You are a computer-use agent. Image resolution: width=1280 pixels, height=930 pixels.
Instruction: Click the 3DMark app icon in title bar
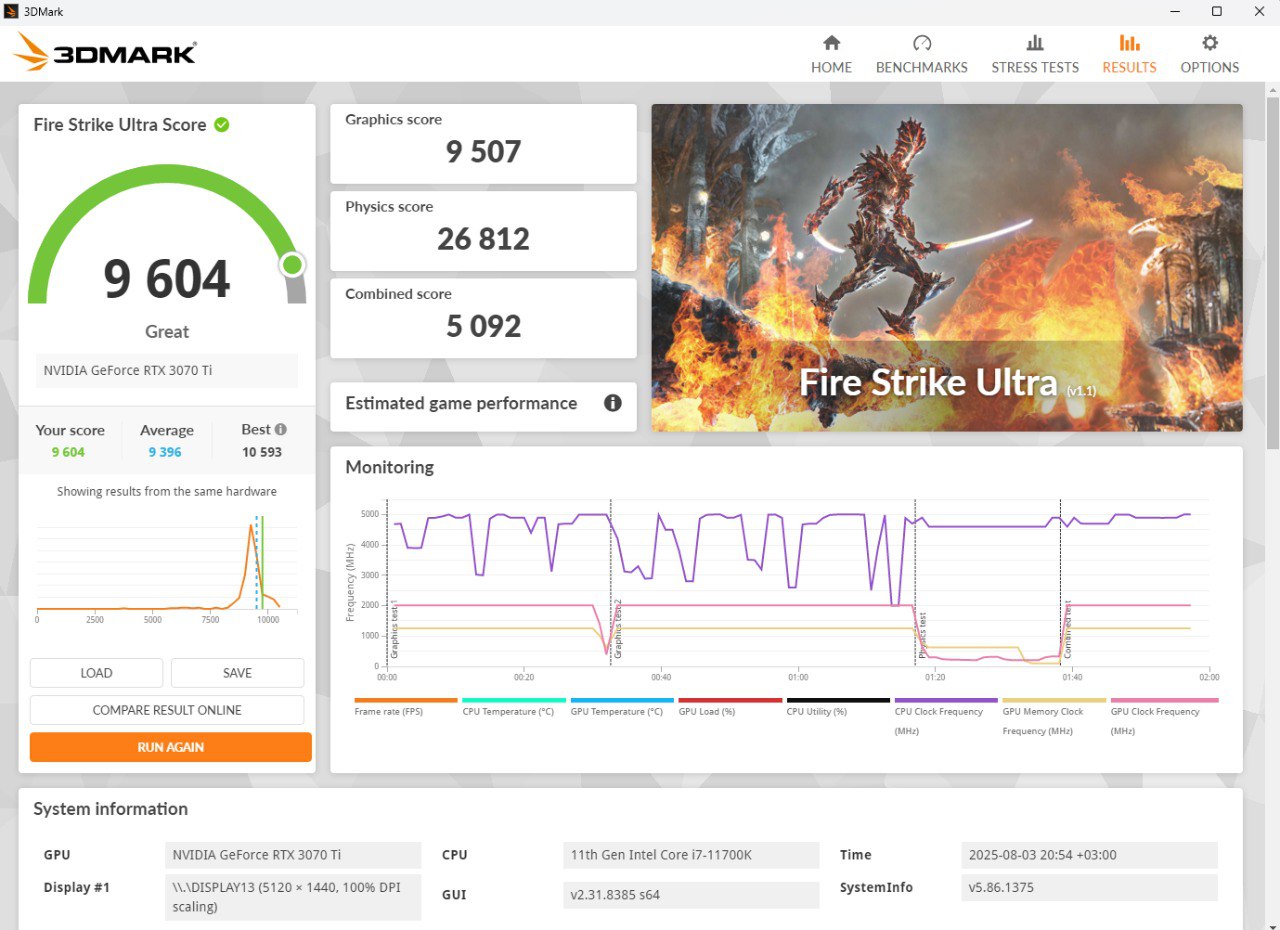(x=11, y=11)
